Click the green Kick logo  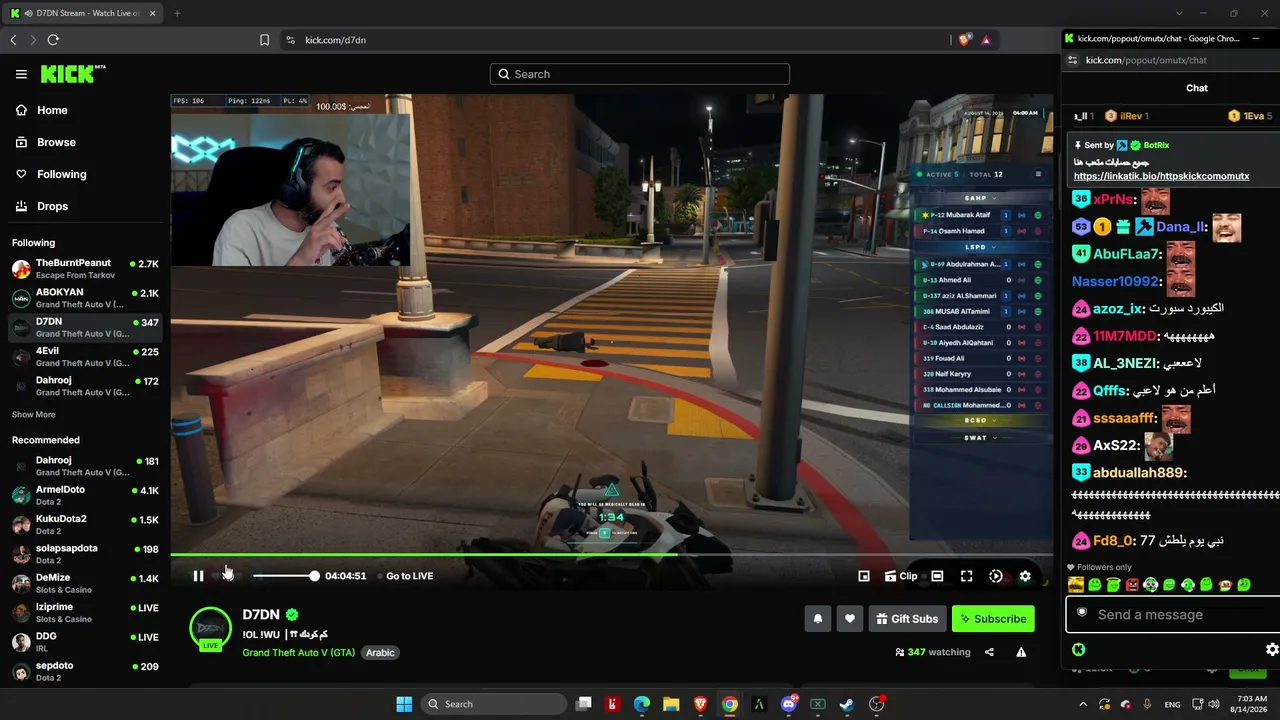[x=71, y=74]
